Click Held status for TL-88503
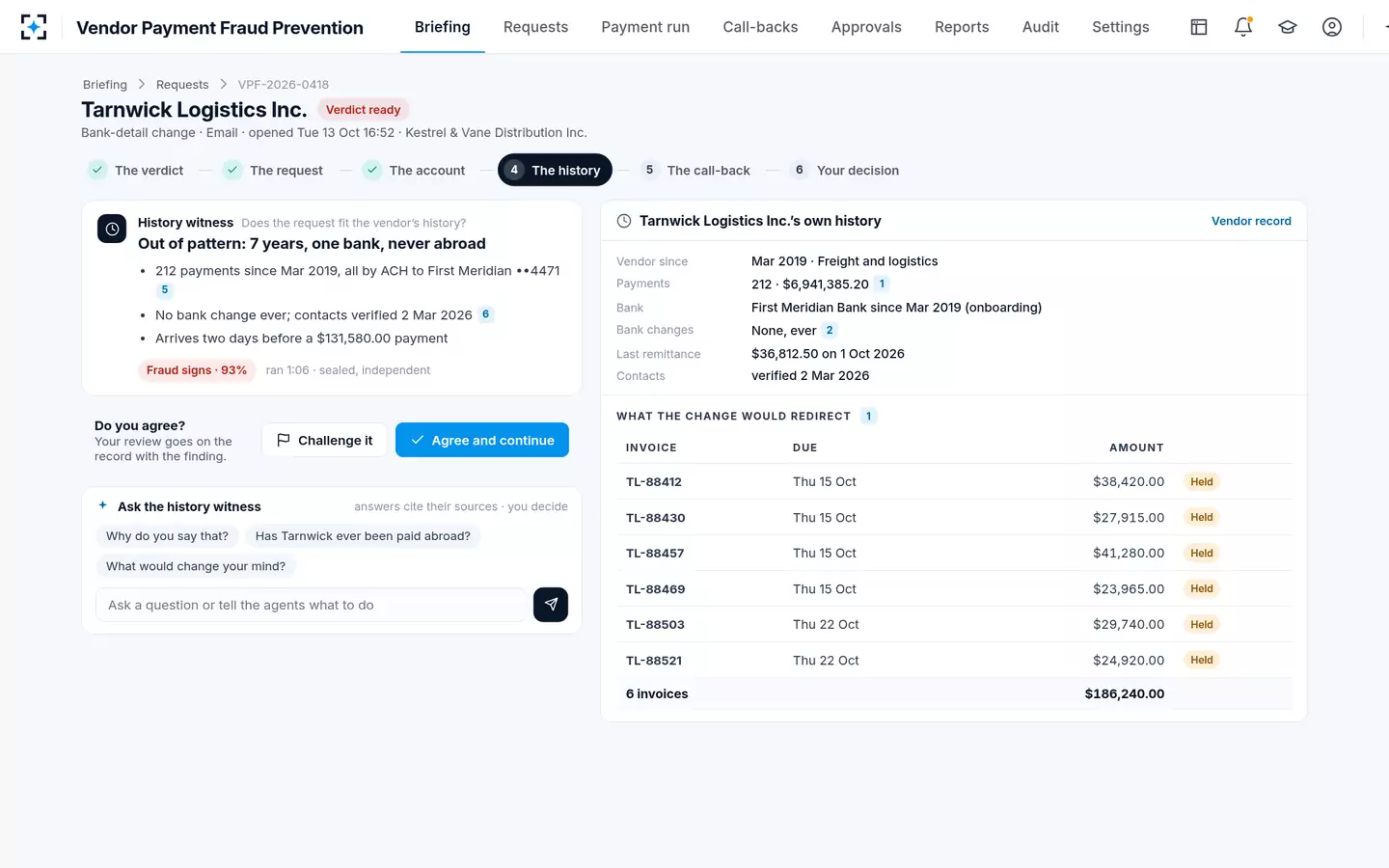 coord(1202,624)
